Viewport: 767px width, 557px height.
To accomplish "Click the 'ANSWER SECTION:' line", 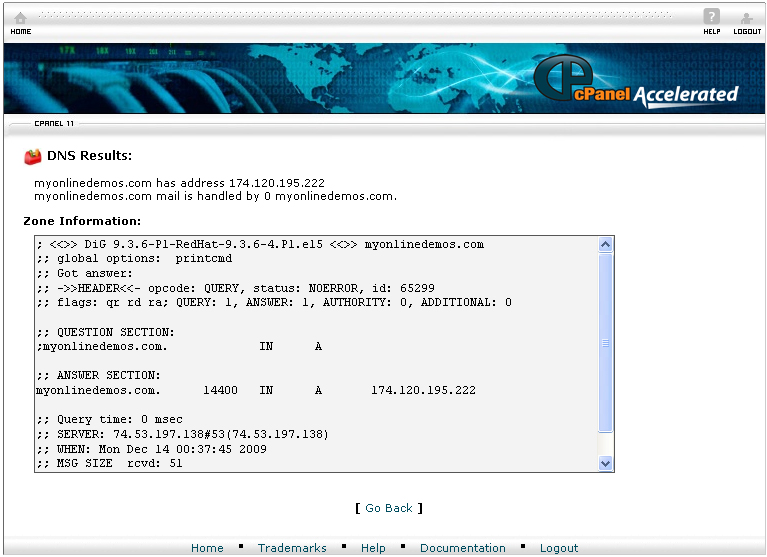I will (98, 375).
